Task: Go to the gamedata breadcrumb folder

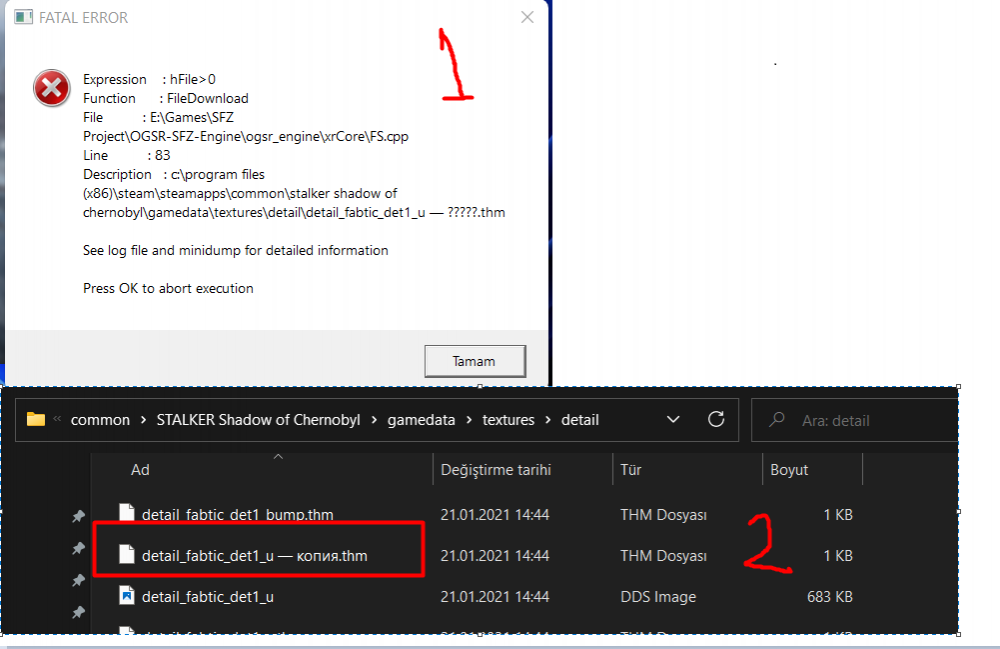Action: coord(421,420)
